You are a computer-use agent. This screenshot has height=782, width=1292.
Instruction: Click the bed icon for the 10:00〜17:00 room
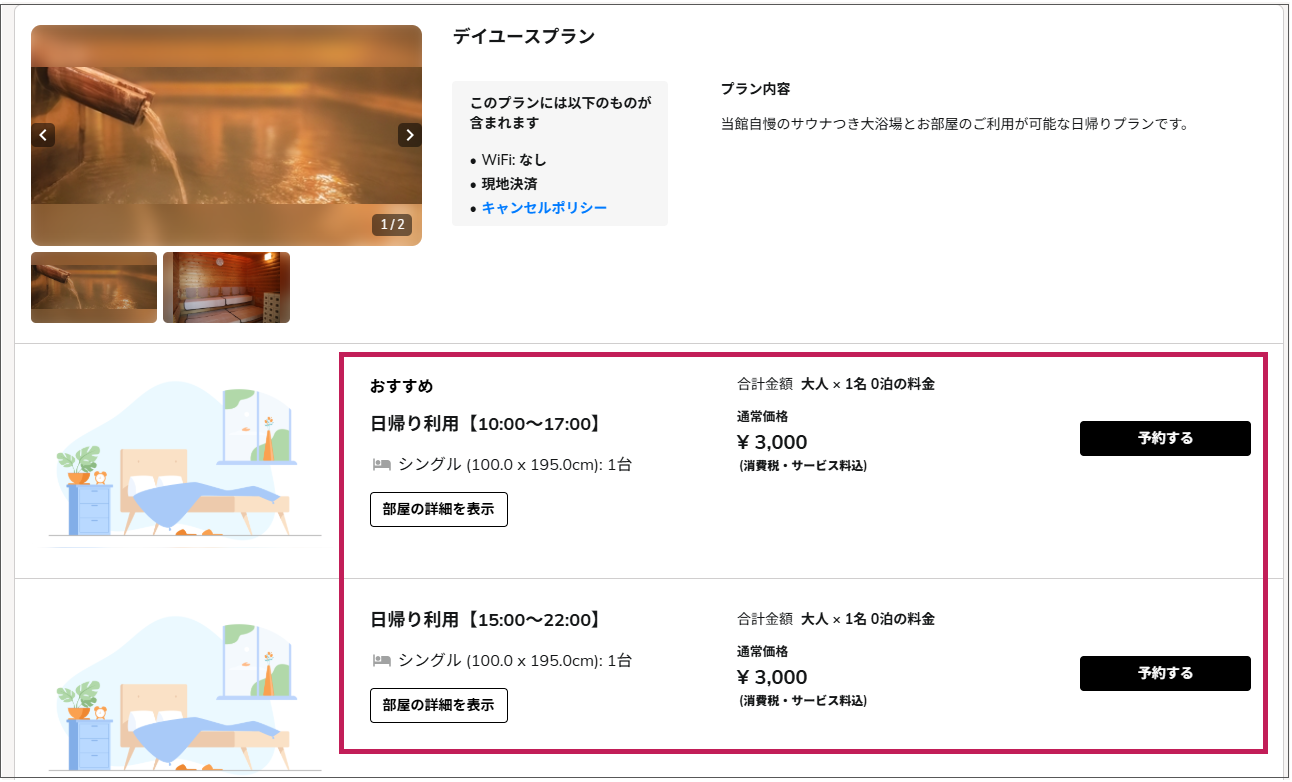click(381, 465)
